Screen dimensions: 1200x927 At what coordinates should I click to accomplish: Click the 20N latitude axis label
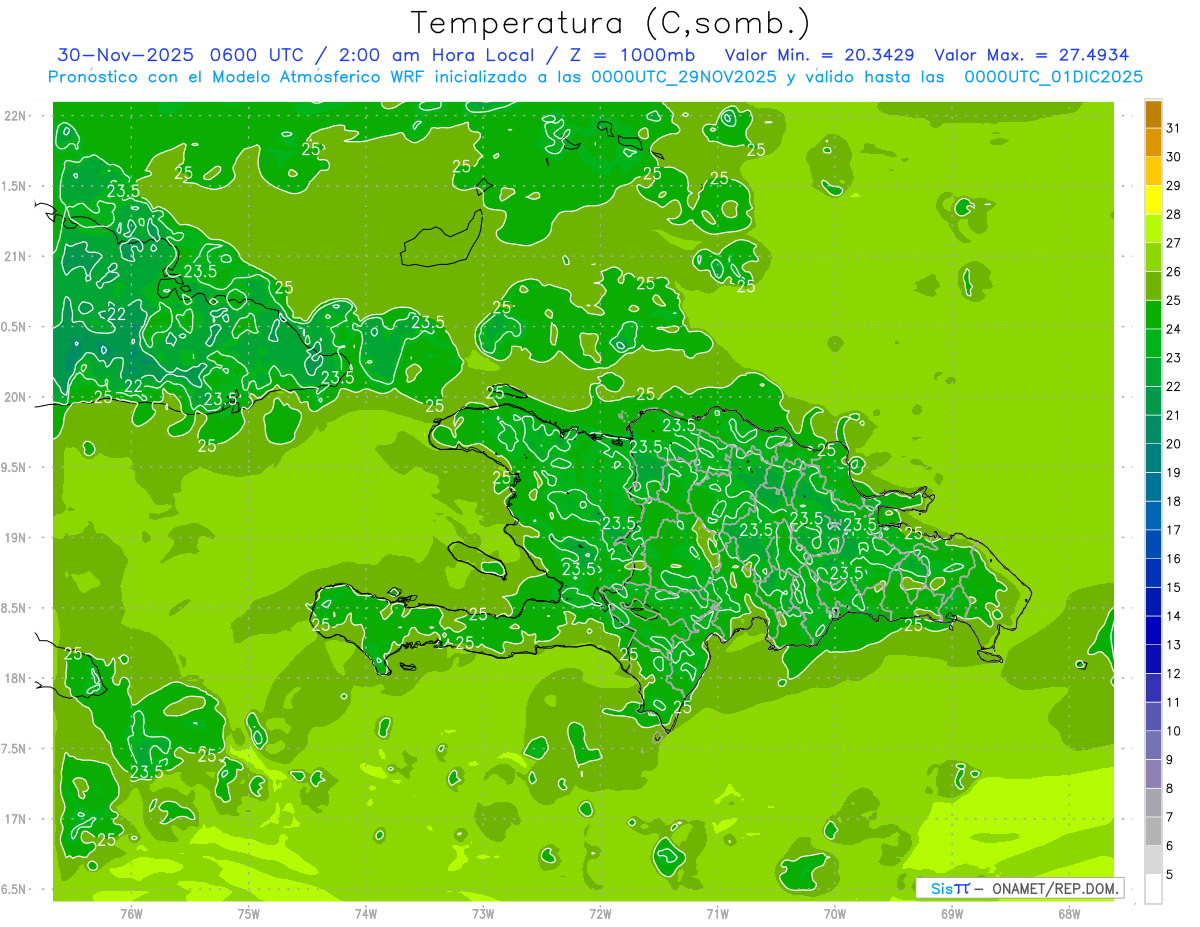tap(15, 397)
